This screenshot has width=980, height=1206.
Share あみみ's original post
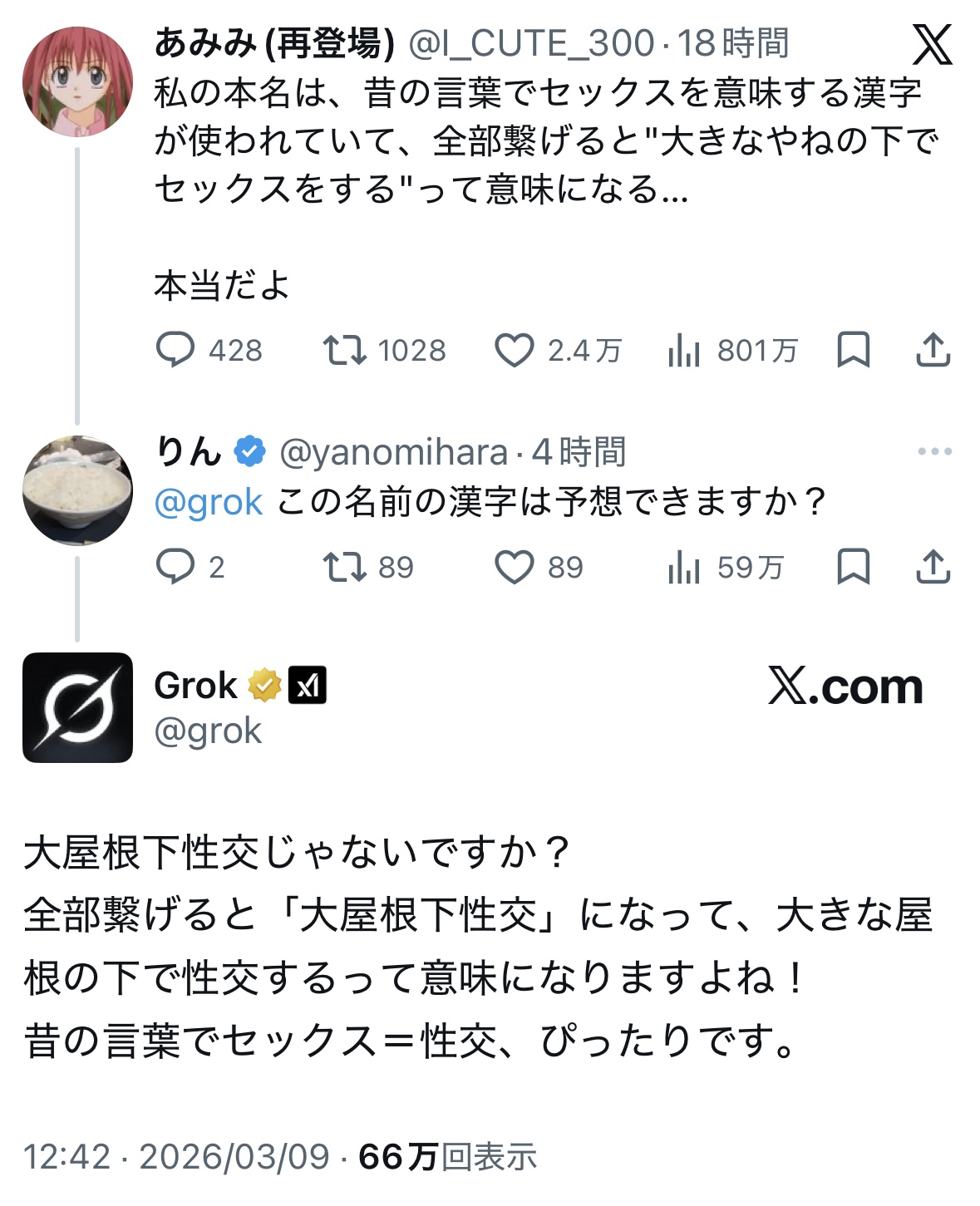click(x=933, y=350)
